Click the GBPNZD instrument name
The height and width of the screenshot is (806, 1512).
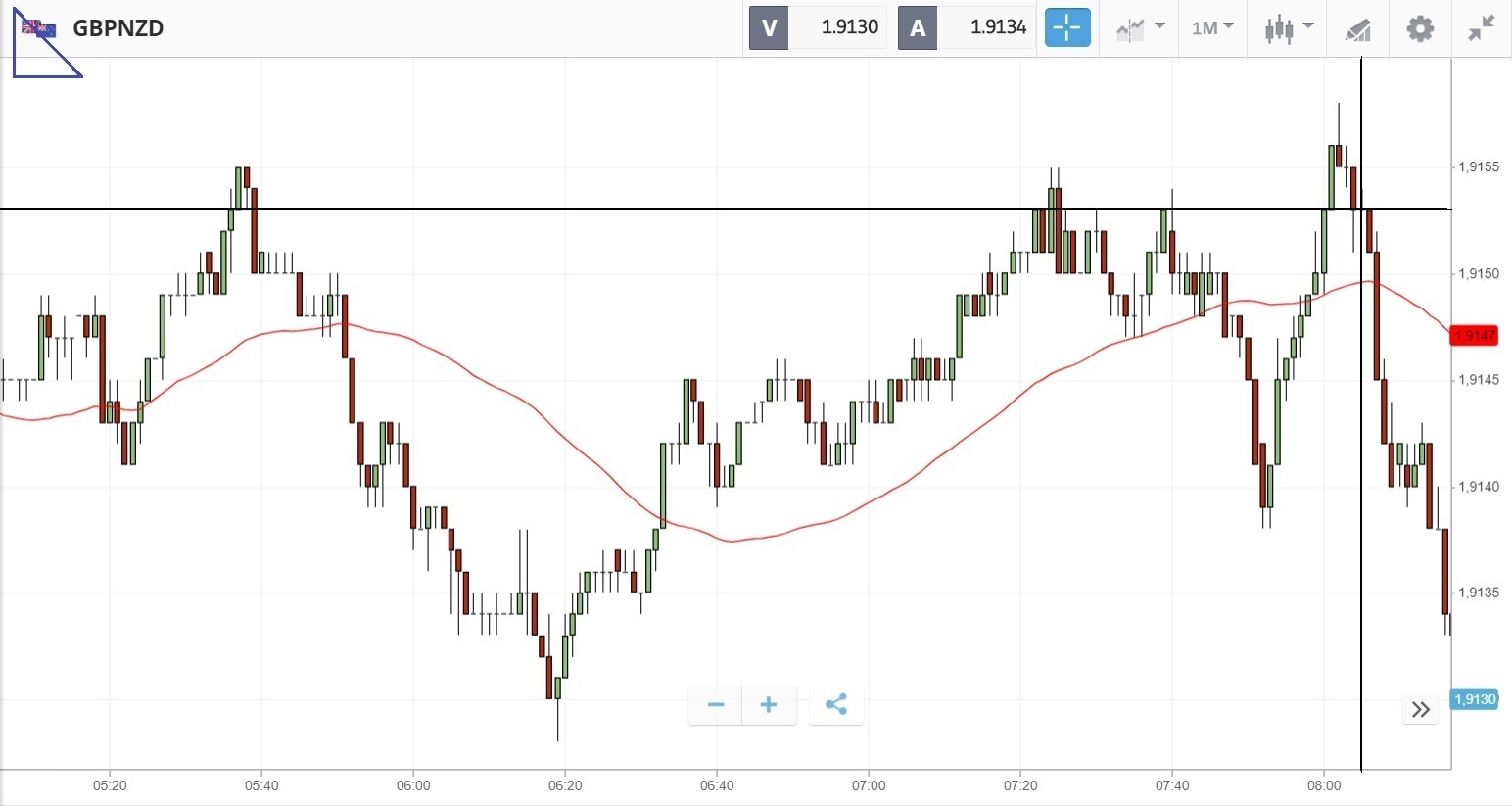tap(118, 28)
